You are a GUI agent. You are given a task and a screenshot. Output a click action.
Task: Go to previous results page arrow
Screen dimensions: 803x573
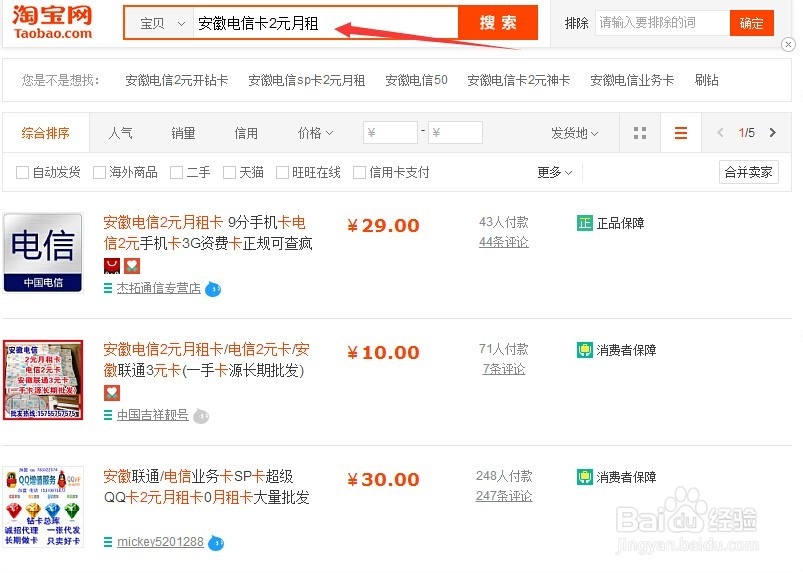(x=720, y=133)
